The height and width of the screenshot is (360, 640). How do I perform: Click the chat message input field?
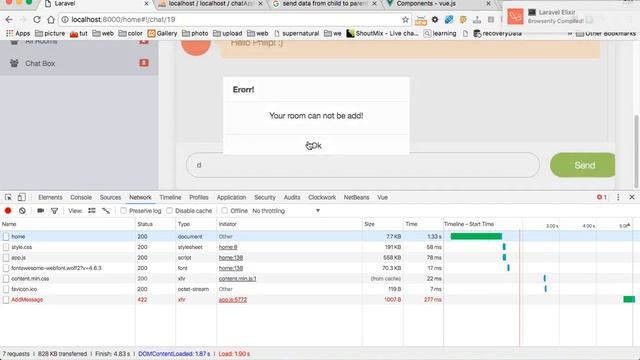(x=362, y=165)
